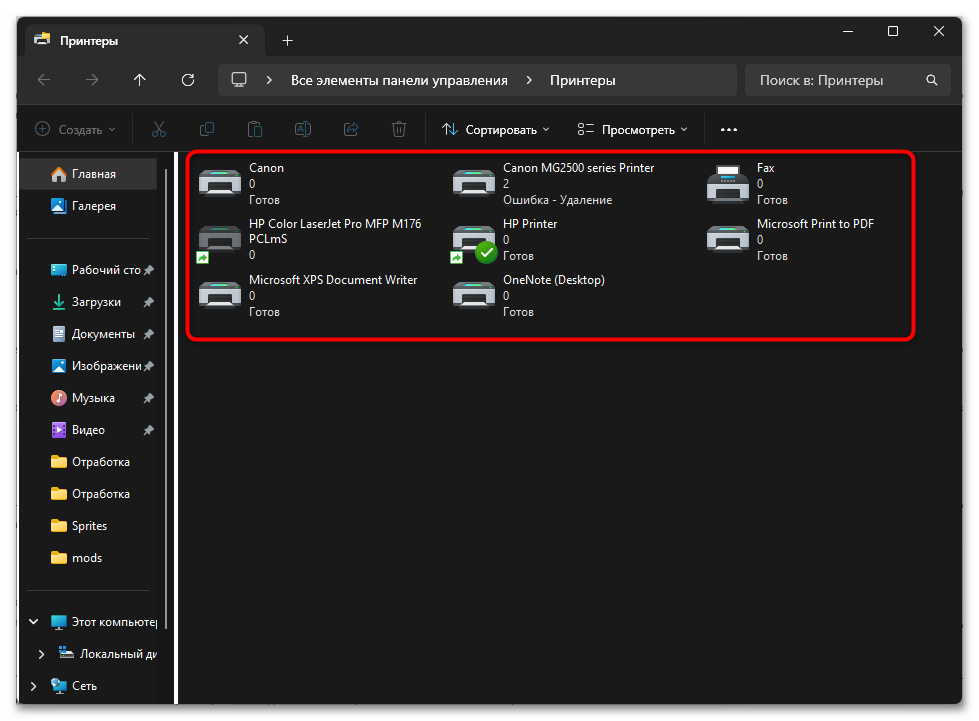Open the Просмотреть view dropdown
The image size is (979, 721).
pyautogui.click(x=632, y=129)
